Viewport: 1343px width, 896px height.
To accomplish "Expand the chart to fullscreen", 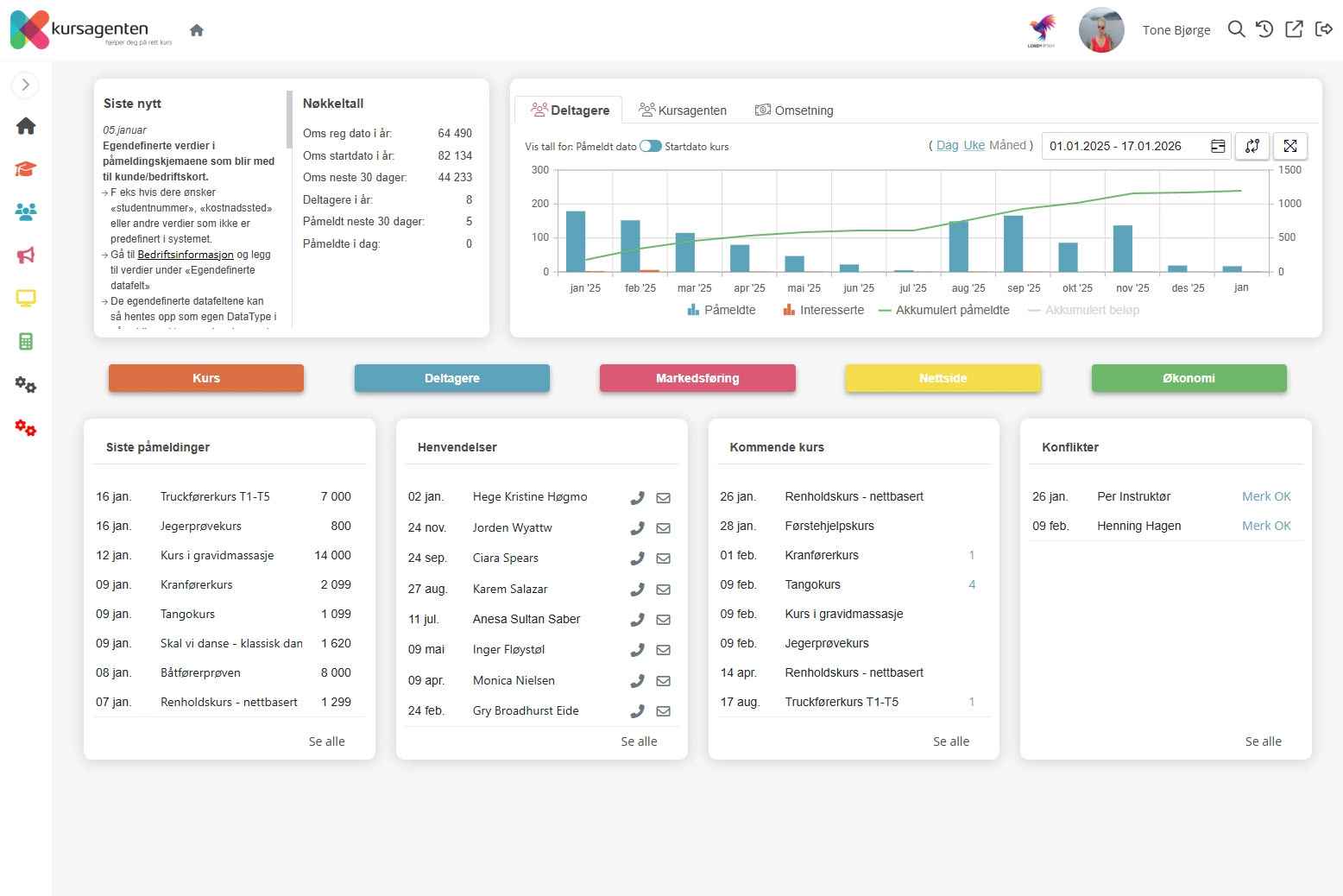I will coord(1290,147).
